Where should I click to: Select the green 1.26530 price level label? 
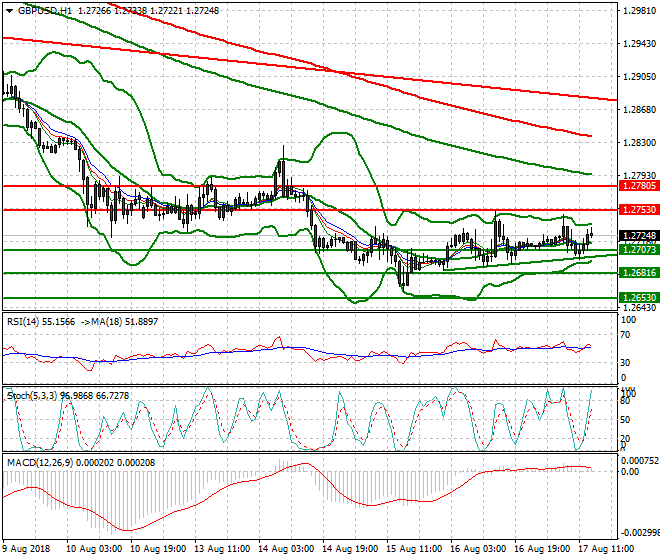tap(639, 297)
